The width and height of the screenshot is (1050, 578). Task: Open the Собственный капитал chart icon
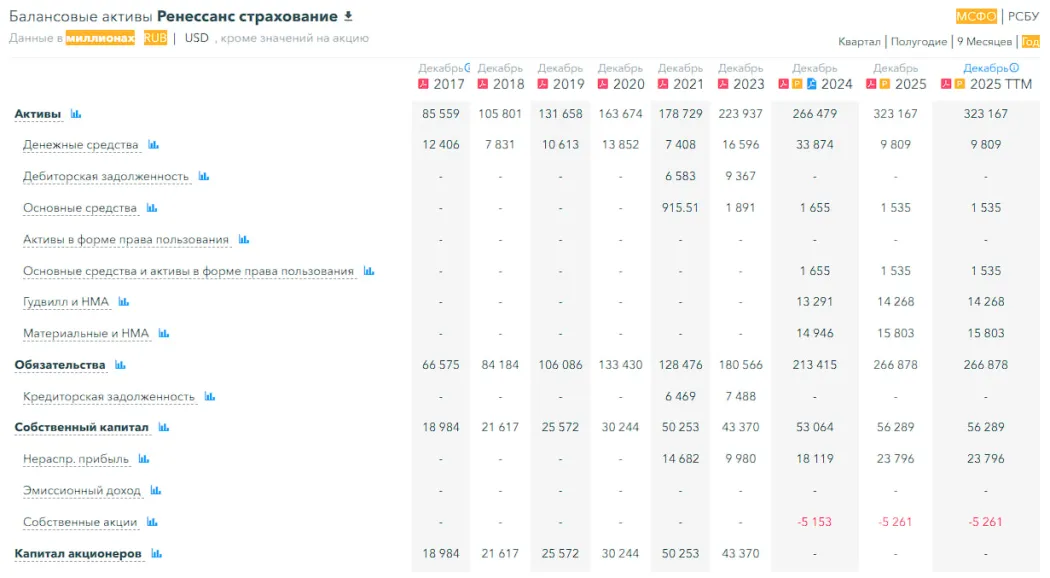coord(163,428)
